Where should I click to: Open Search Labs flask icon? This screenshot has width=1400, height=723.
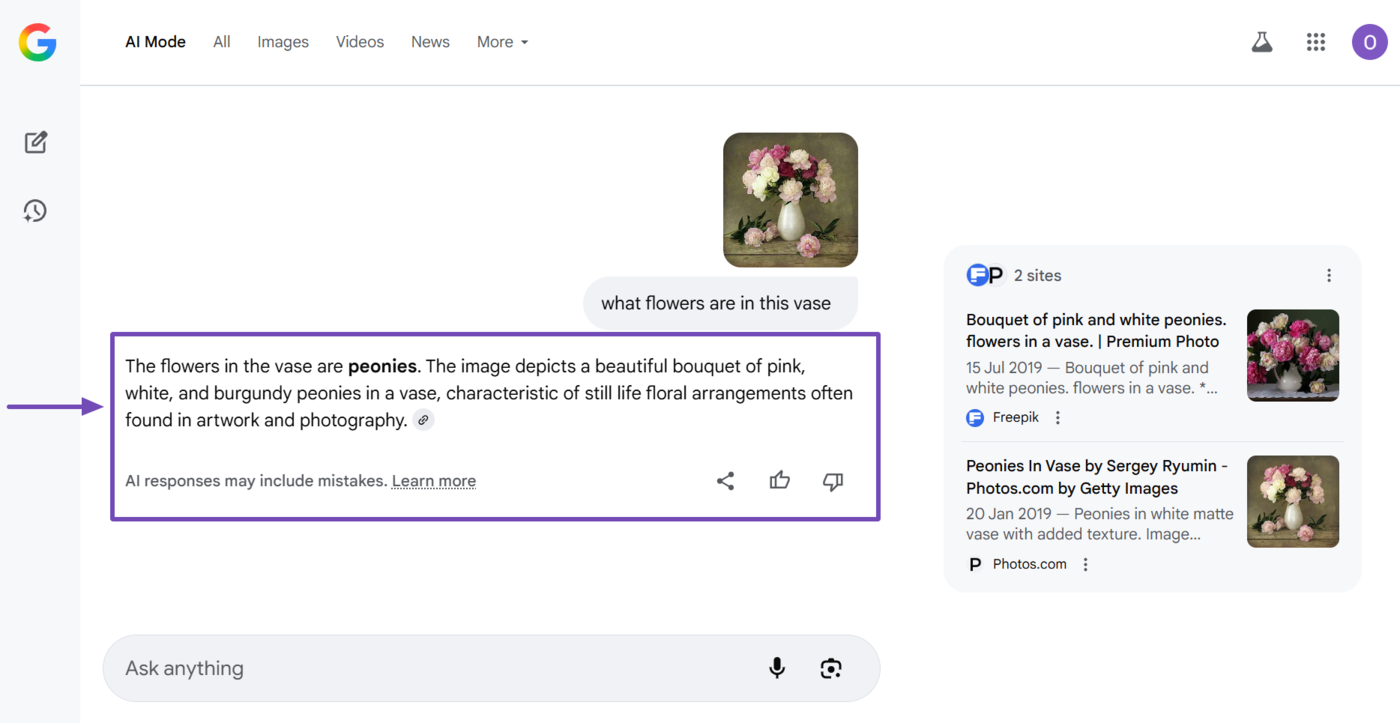coord(1262,42)
